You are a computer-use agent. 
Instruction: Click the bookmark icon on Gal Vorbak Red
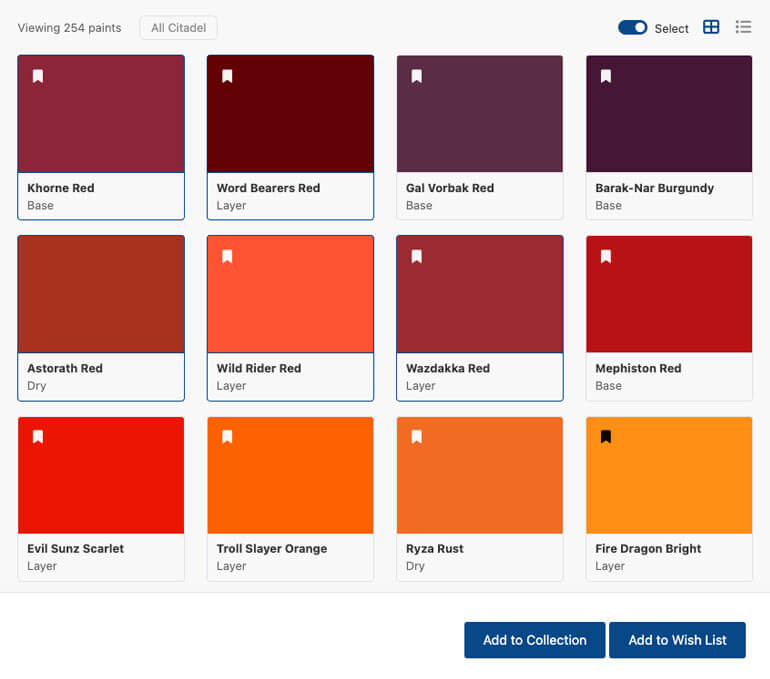(x=416, y=76)
